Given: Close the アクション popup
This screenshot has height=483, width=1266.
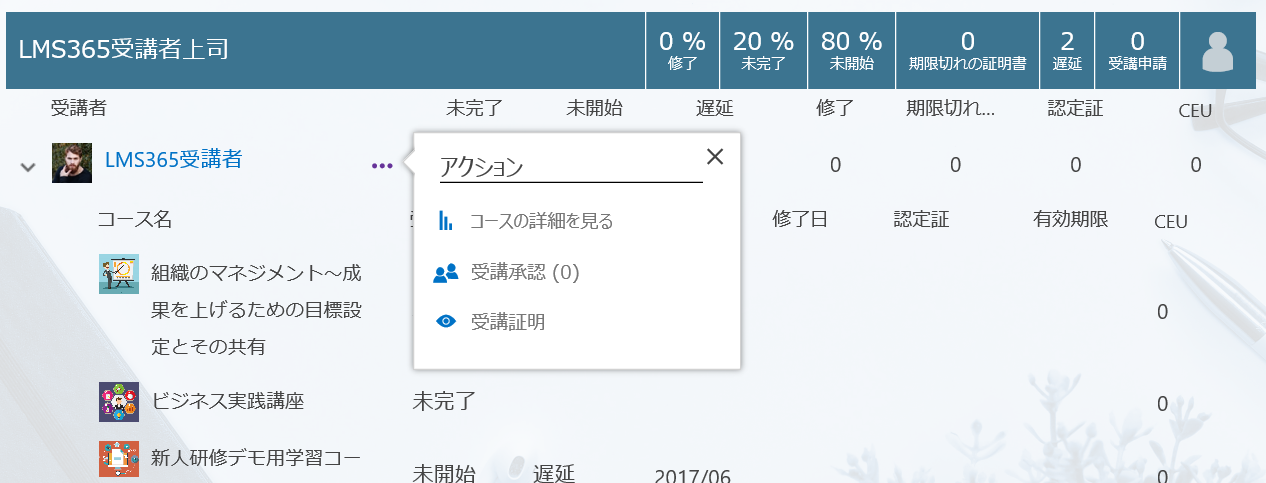Looking at the screenshot, I should coord(714,156).
